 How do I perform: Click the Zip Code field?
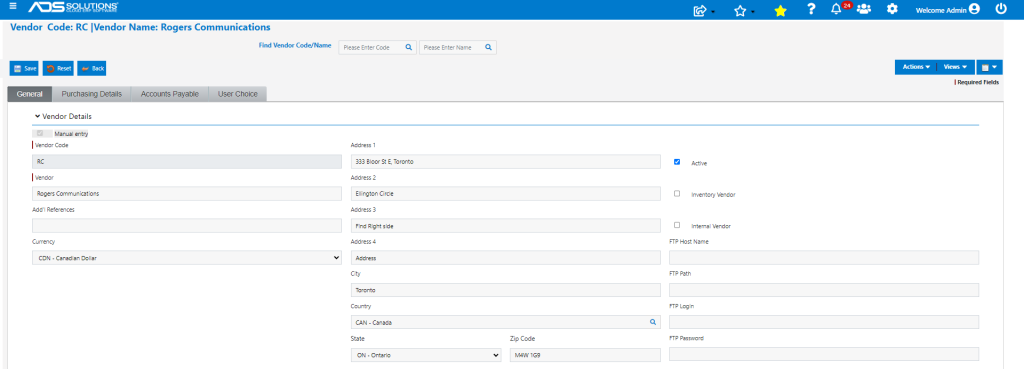click(585, 355)
